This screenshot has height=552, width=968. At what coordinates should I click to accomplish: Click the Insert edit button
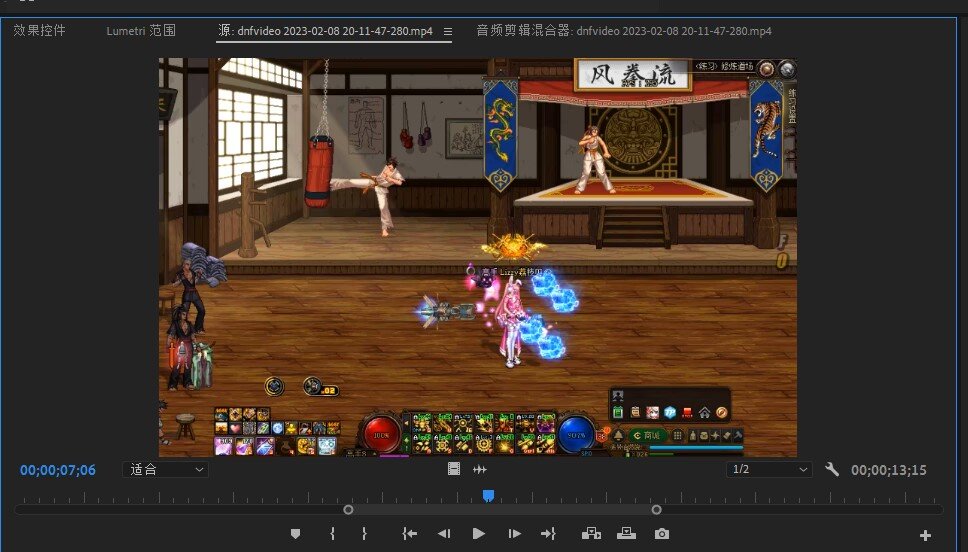(x=591, y=533)
